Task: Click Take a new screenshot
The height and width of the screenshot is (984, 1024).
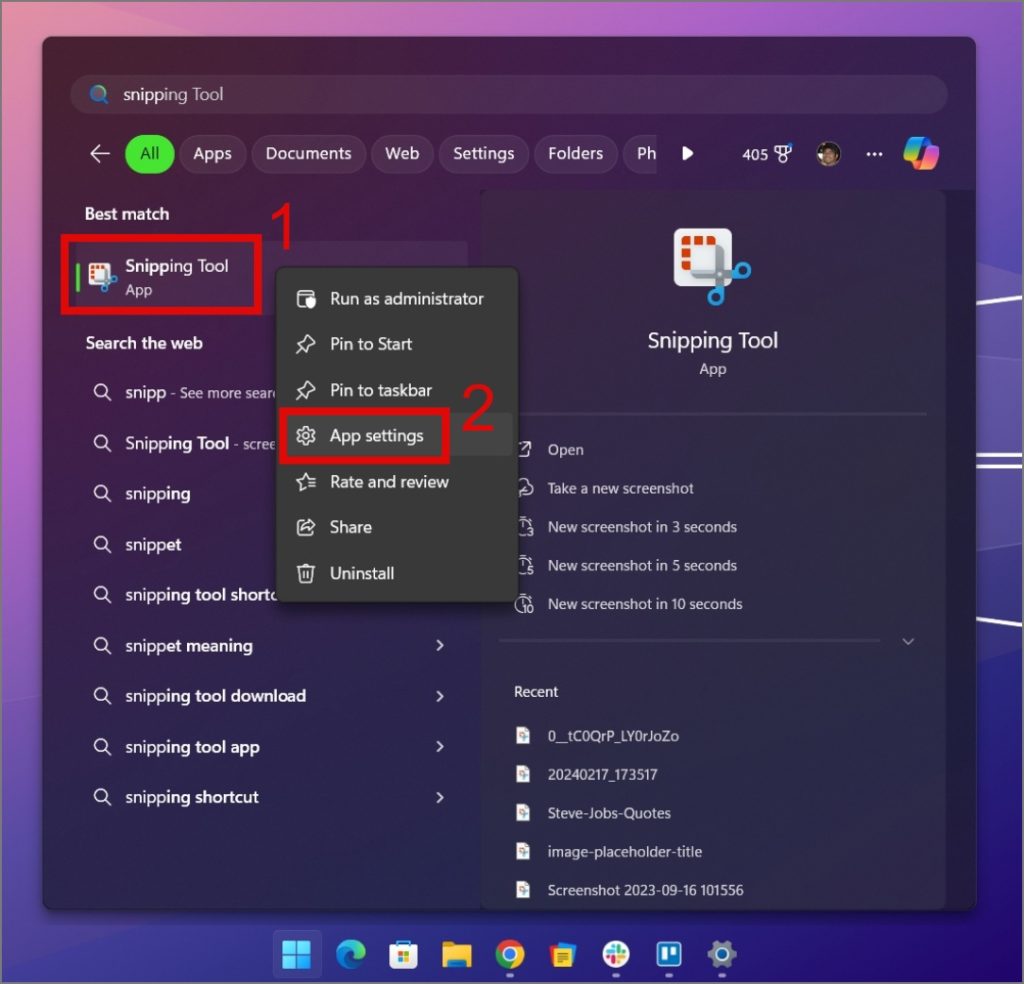Action: 620,488
